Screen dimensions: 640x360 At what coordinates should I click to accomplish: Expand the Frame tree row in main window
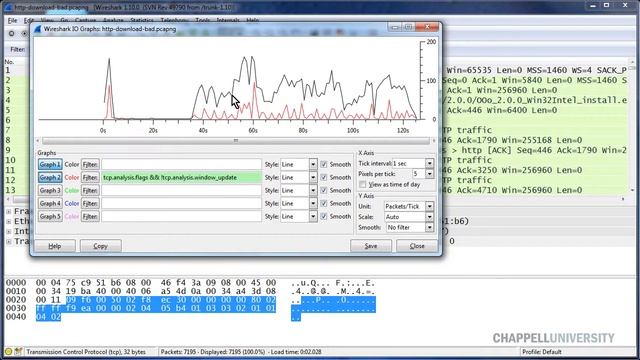(x=9, y=211)
